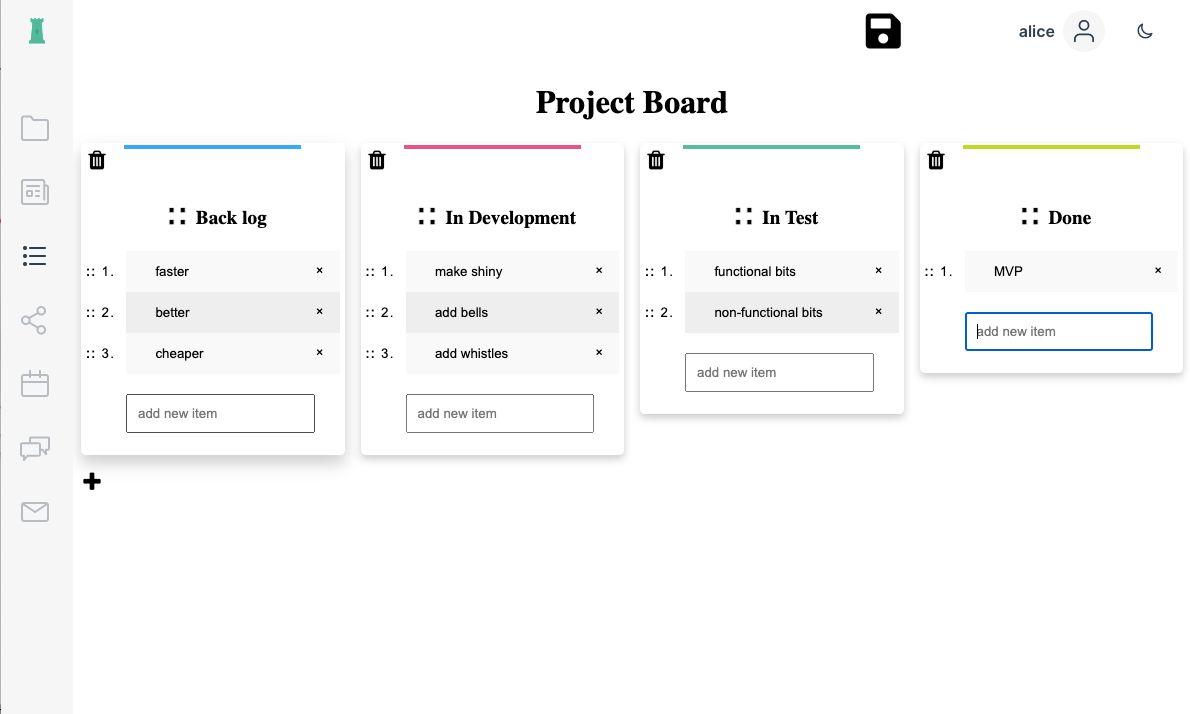This screenshot has height=714, width=1190.
Task: Remove the 'MVP' item from Done
Action: [x=1158, y=270]
